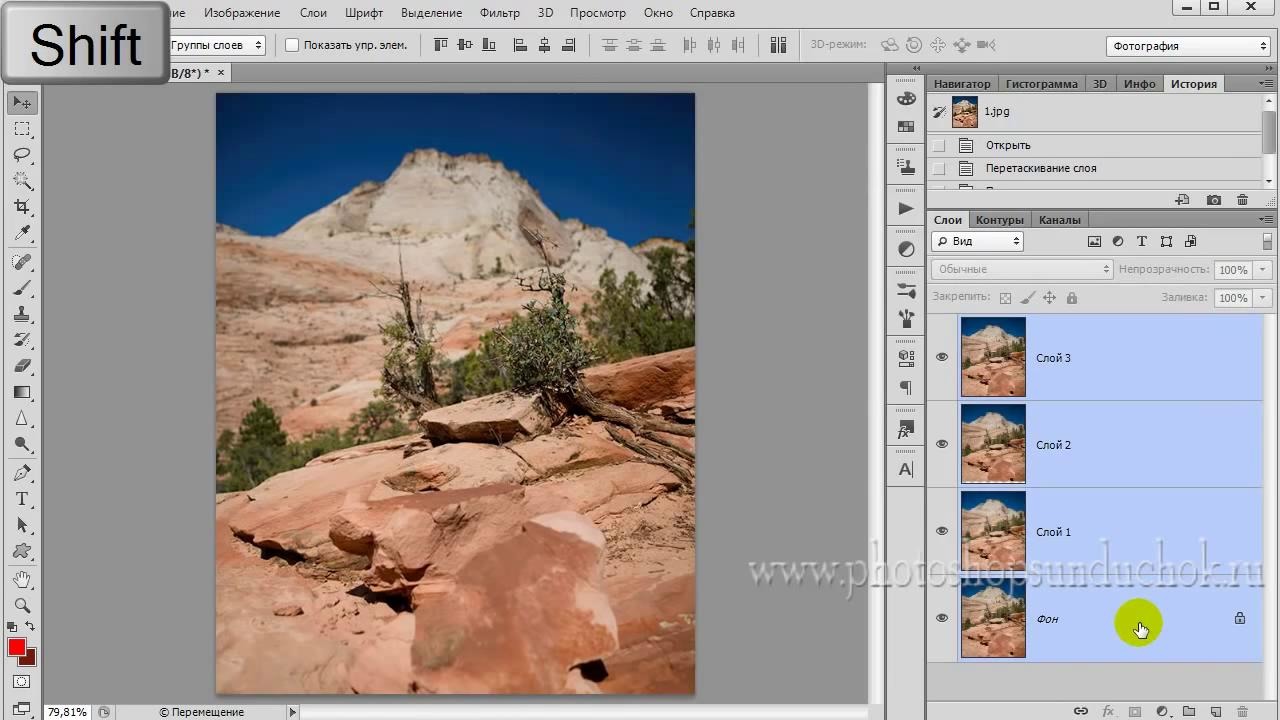
Task: Create a new group folder in Layers panel
Action: [1189, 711]
